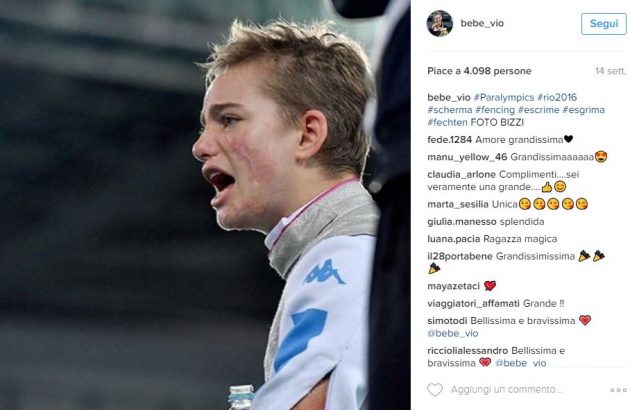Open the #scherma hashtag link
This screenshot has width=630, height=410.
point(450,110)
